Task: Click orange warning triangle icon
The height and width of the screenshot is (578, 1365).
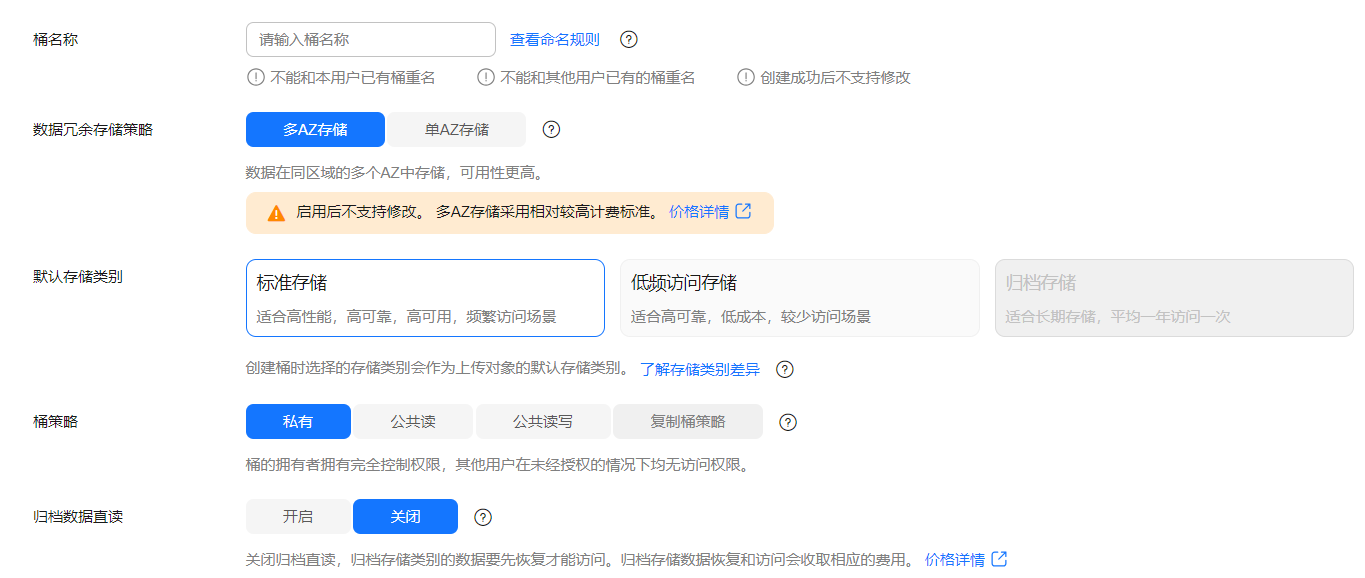Action: tap(277, 213)
